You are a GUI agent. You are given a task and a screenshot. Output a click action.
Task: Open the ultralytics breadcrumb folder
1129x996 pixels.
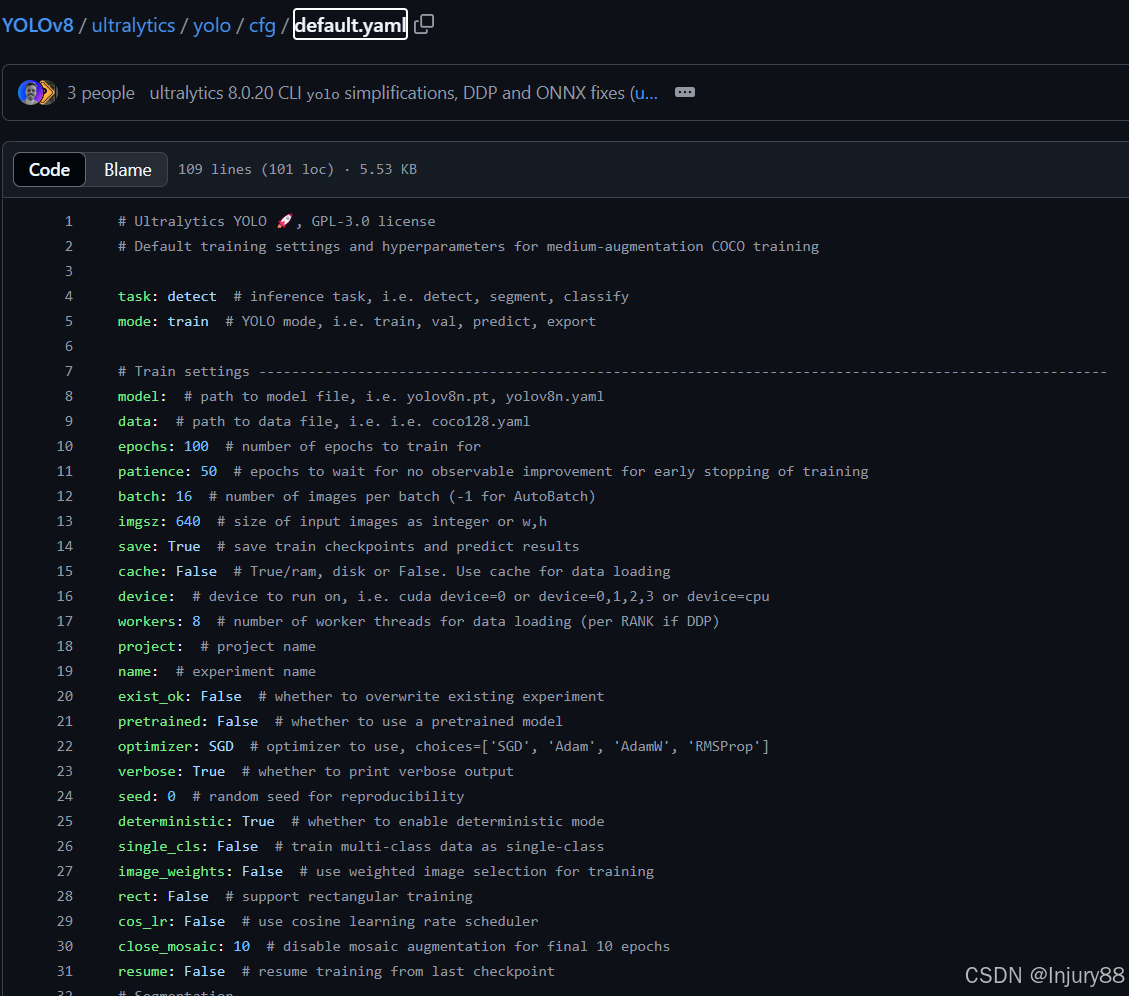(133, 25)
